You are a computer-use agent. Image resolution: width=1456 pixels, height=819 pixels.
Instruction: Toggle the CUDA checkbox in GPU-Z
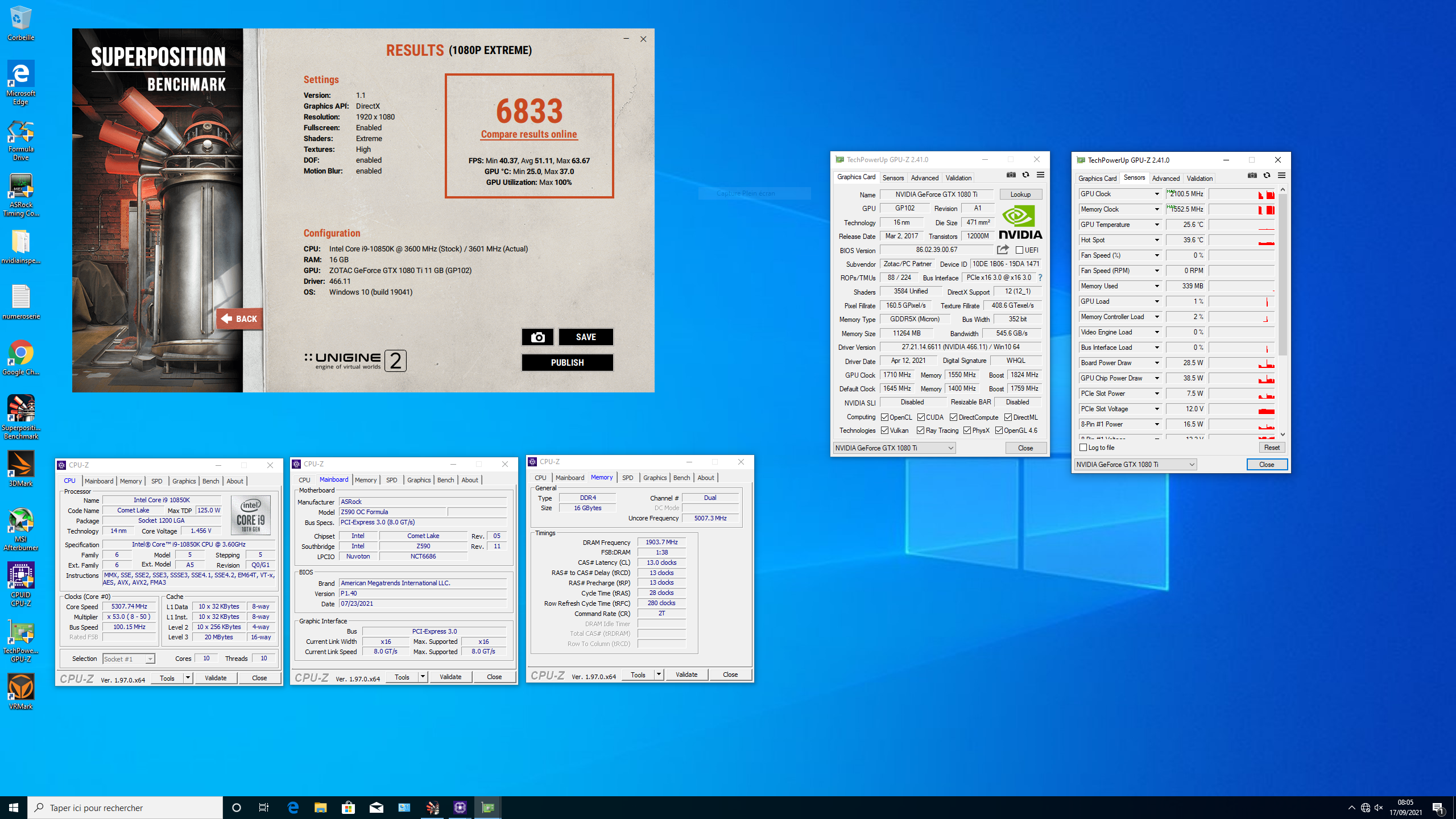[921, 417]
